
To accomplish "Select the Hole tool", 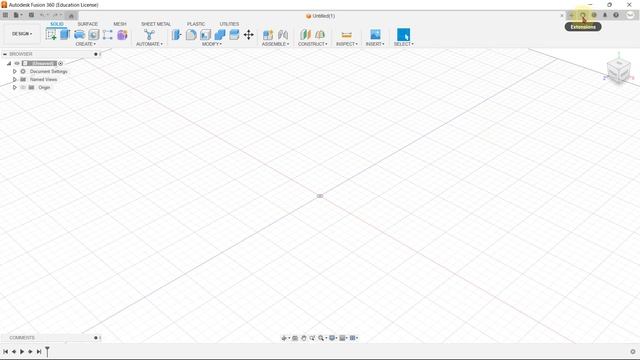I will coord(93,35).
